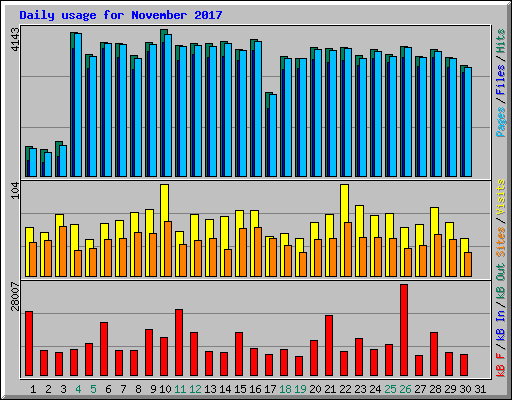
Task: Click the cyan pages bar for day 30
Action: (468, 122)
